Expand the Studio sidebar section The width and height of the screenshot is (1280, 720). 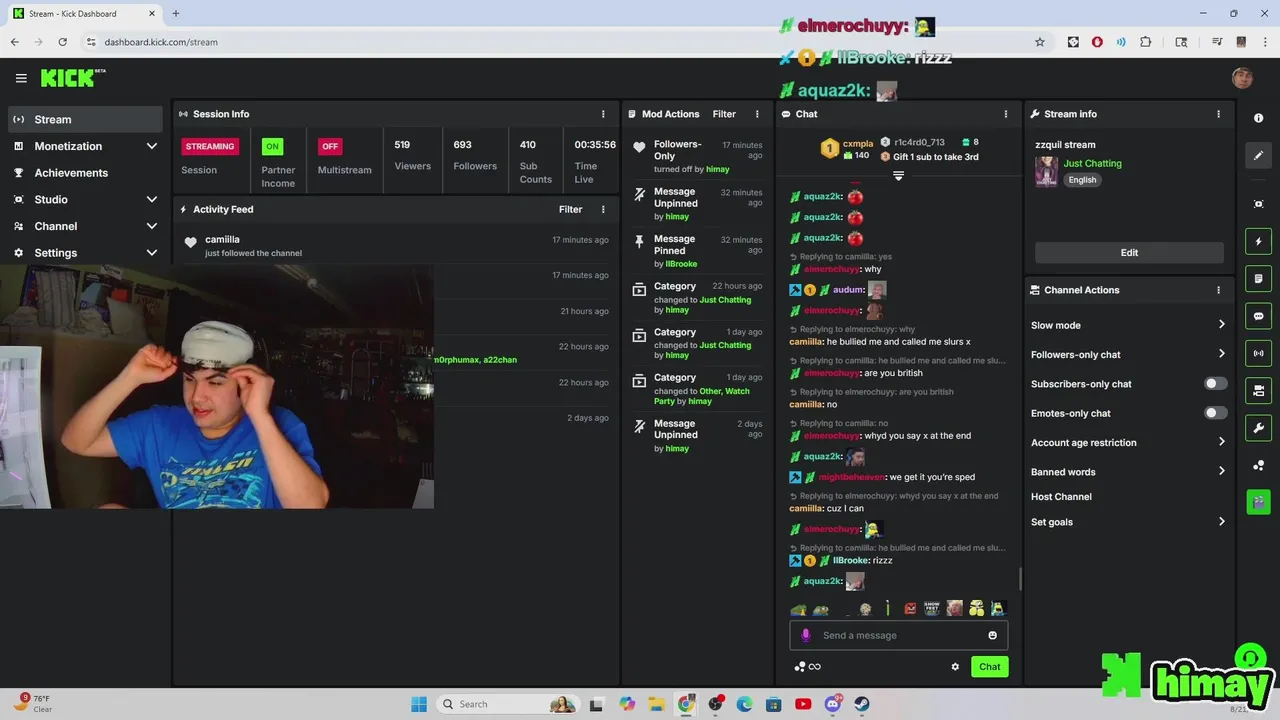85,199
